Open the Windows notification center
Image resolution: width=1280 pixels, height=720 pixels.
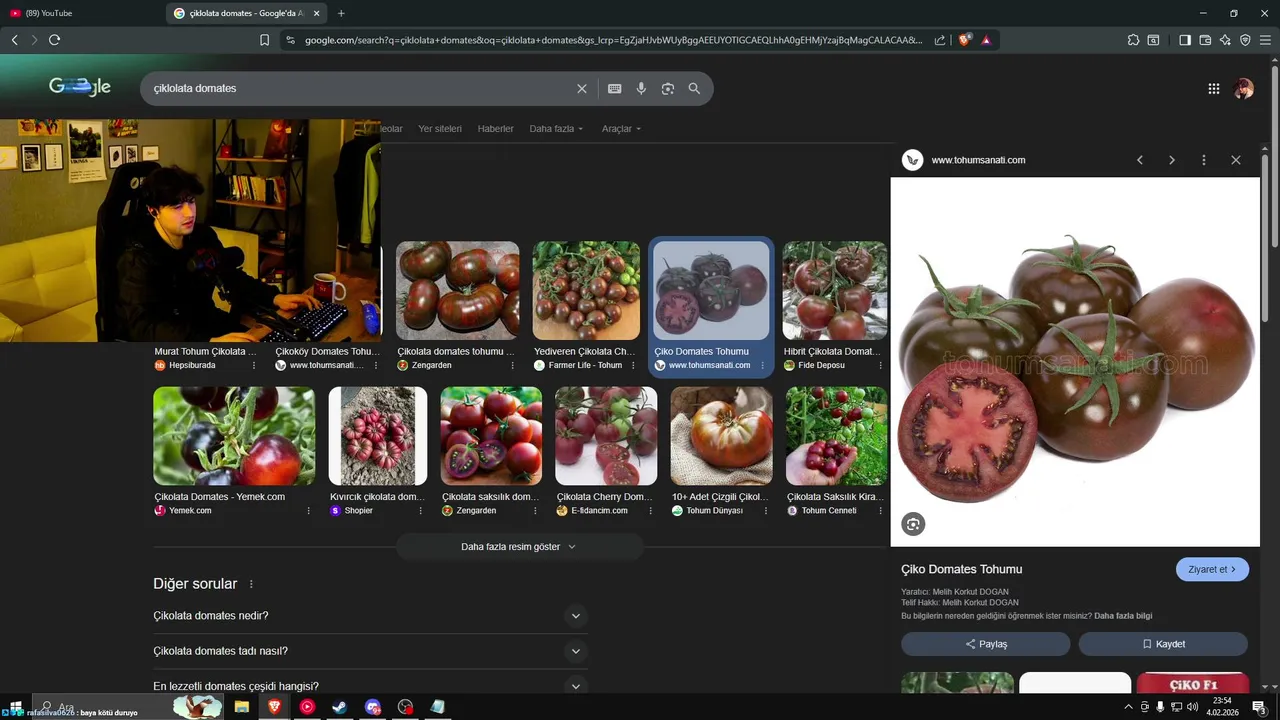point(1260,707)
